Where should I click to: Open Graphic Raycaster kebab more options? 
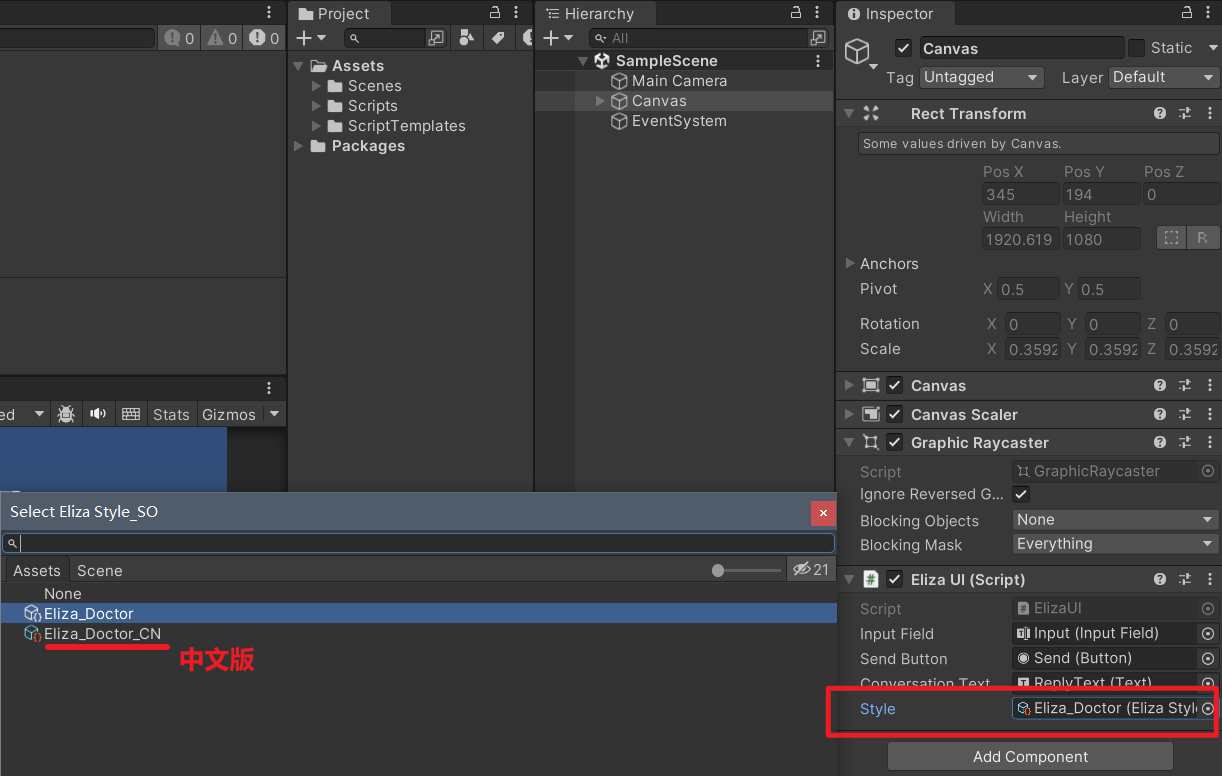tap(1209, 443)
